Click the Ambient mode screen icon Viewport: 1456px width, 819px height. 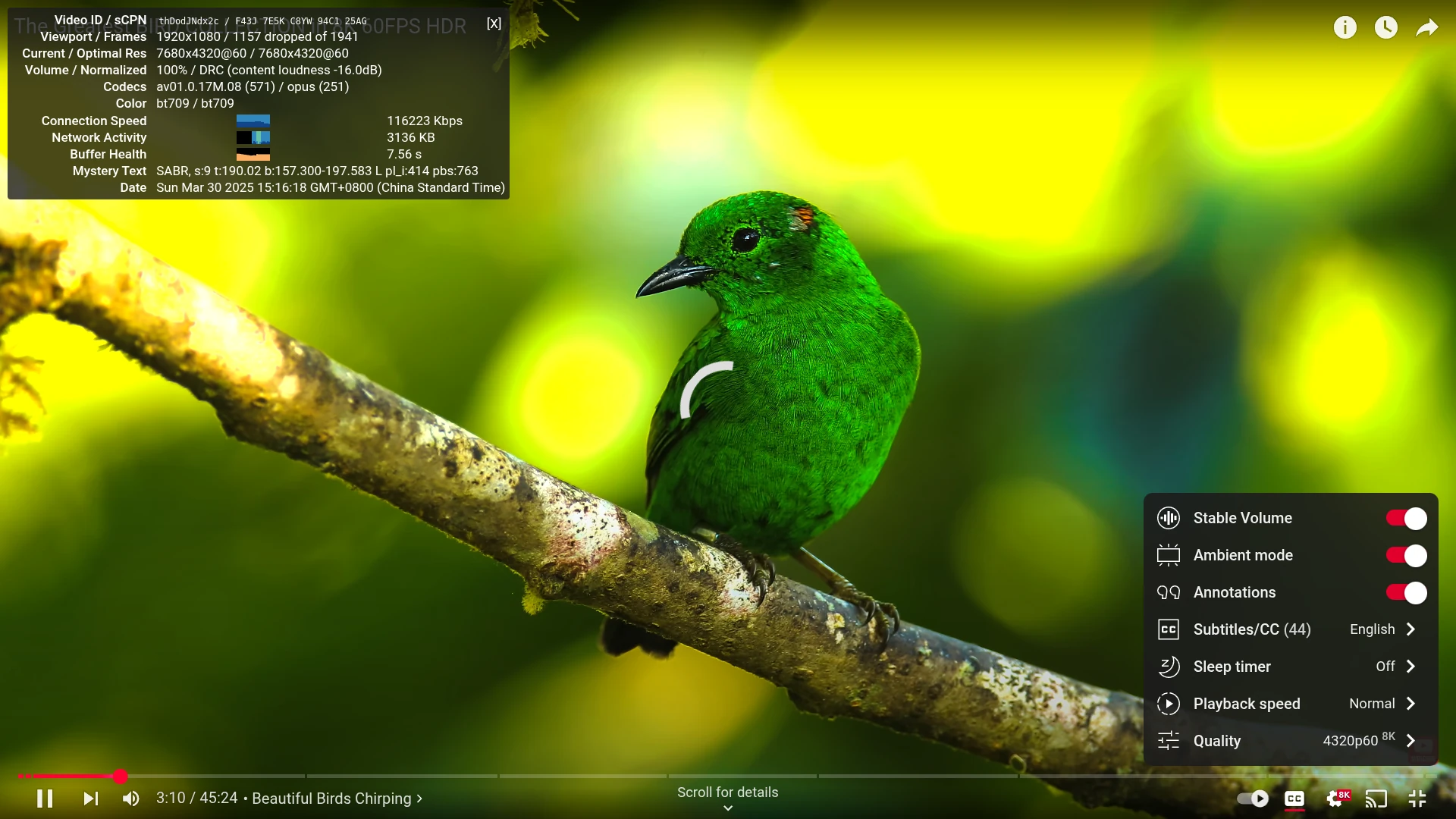pyautogui.click(x=1169, y=555)
